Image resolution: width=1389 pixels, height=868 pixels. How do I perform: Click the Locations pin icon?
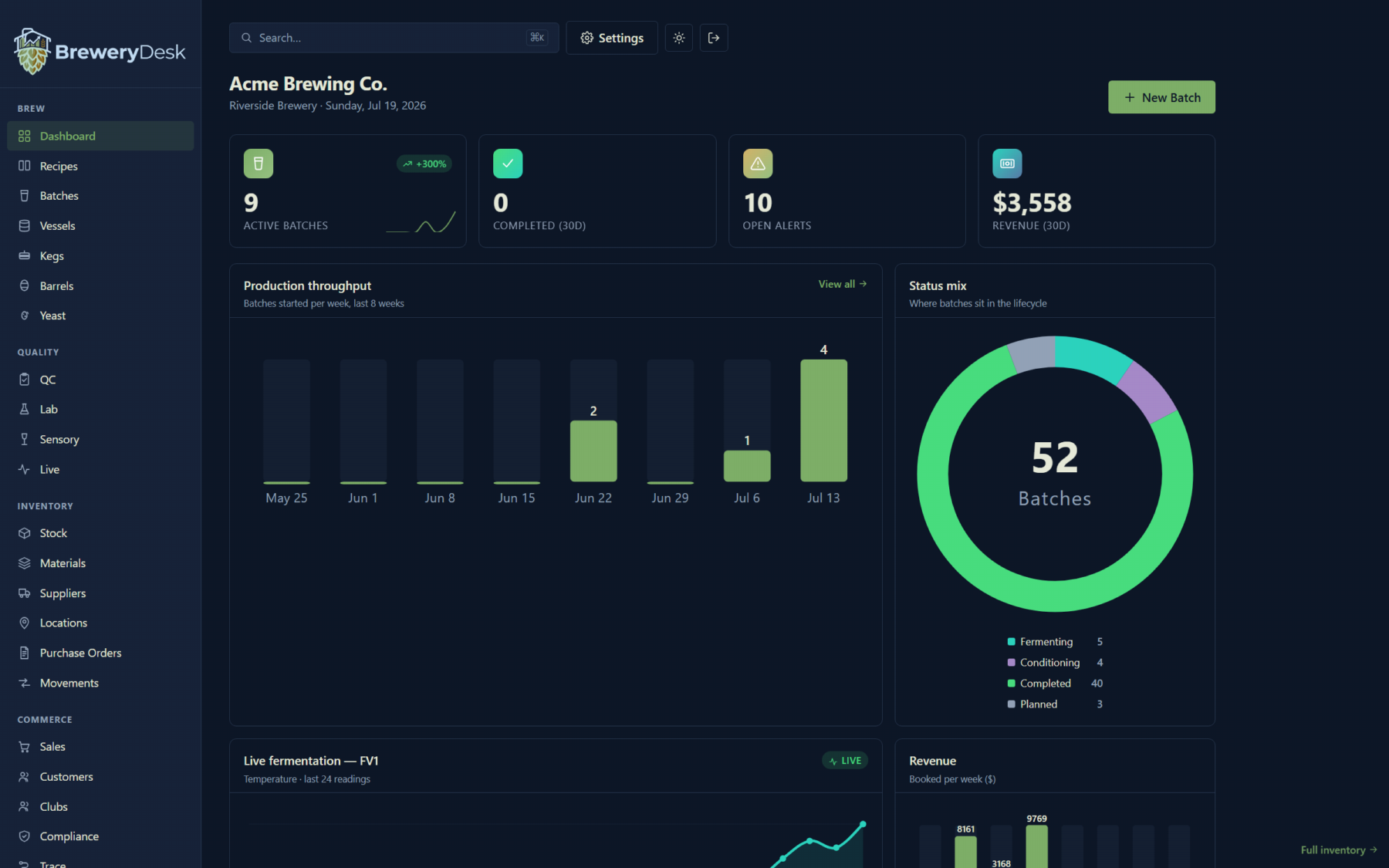pos(25,623)
